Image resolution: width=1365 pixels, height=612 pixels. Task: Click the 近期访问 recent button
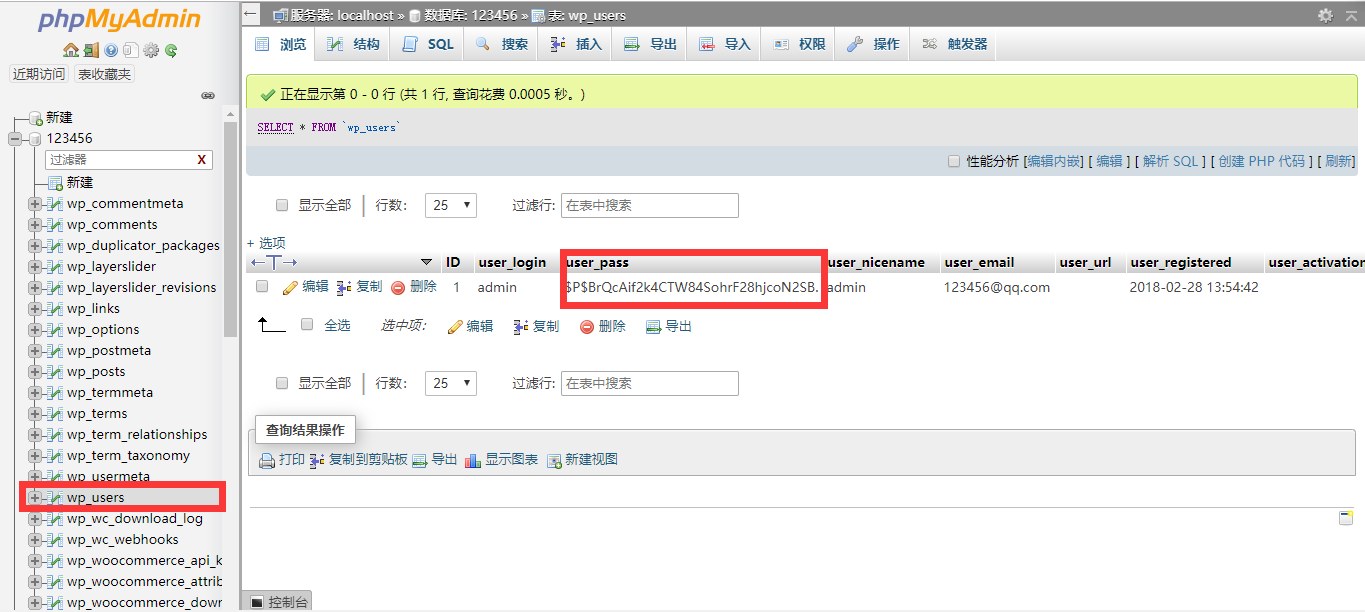point(39,74)
